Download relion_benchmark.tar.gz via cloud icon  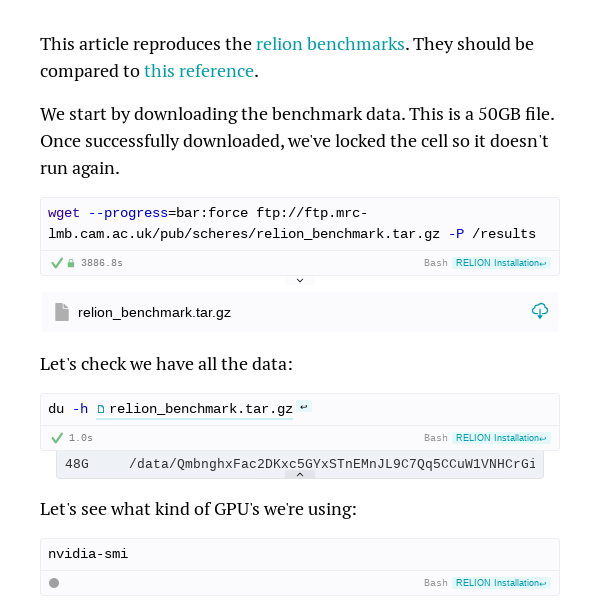(x=540, y=311)
